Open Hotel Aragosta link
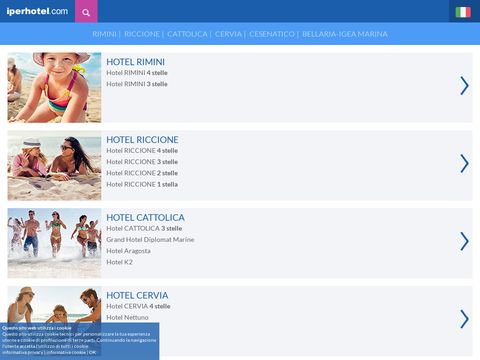 pos(128,251)
